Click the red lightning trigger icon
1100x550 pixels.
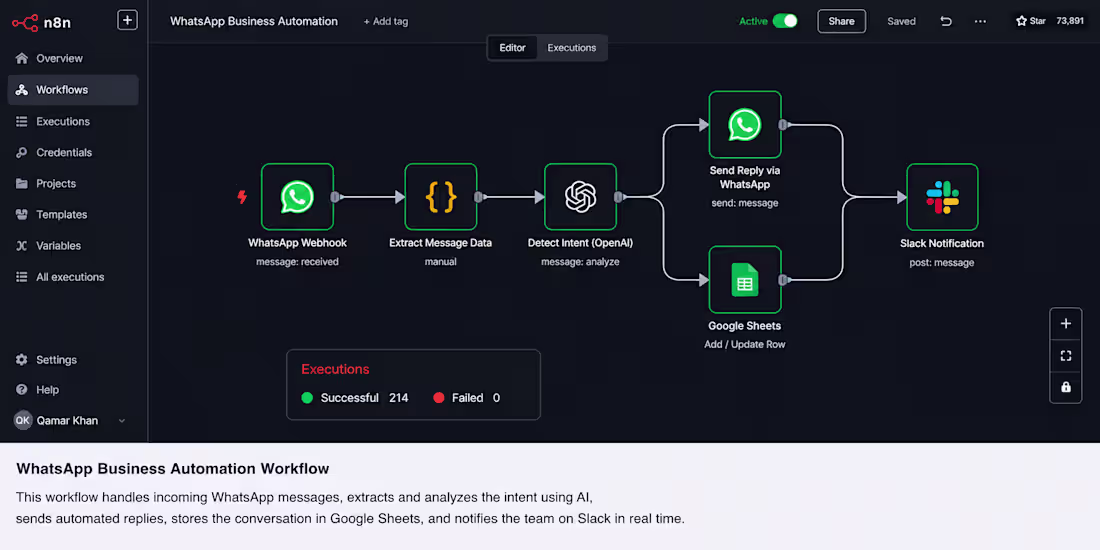pos(242,197)
